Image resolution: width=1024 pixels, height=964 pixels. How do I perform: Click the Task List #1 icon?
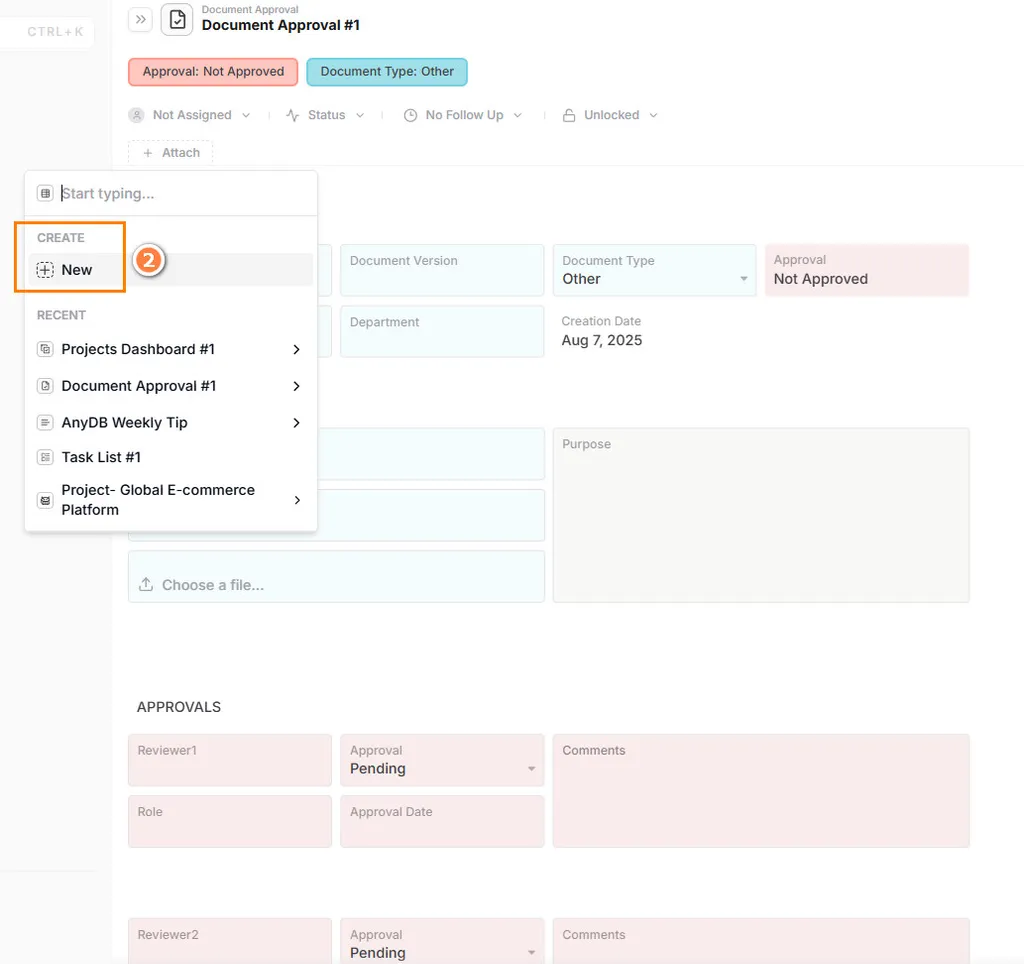pos(45,457)
